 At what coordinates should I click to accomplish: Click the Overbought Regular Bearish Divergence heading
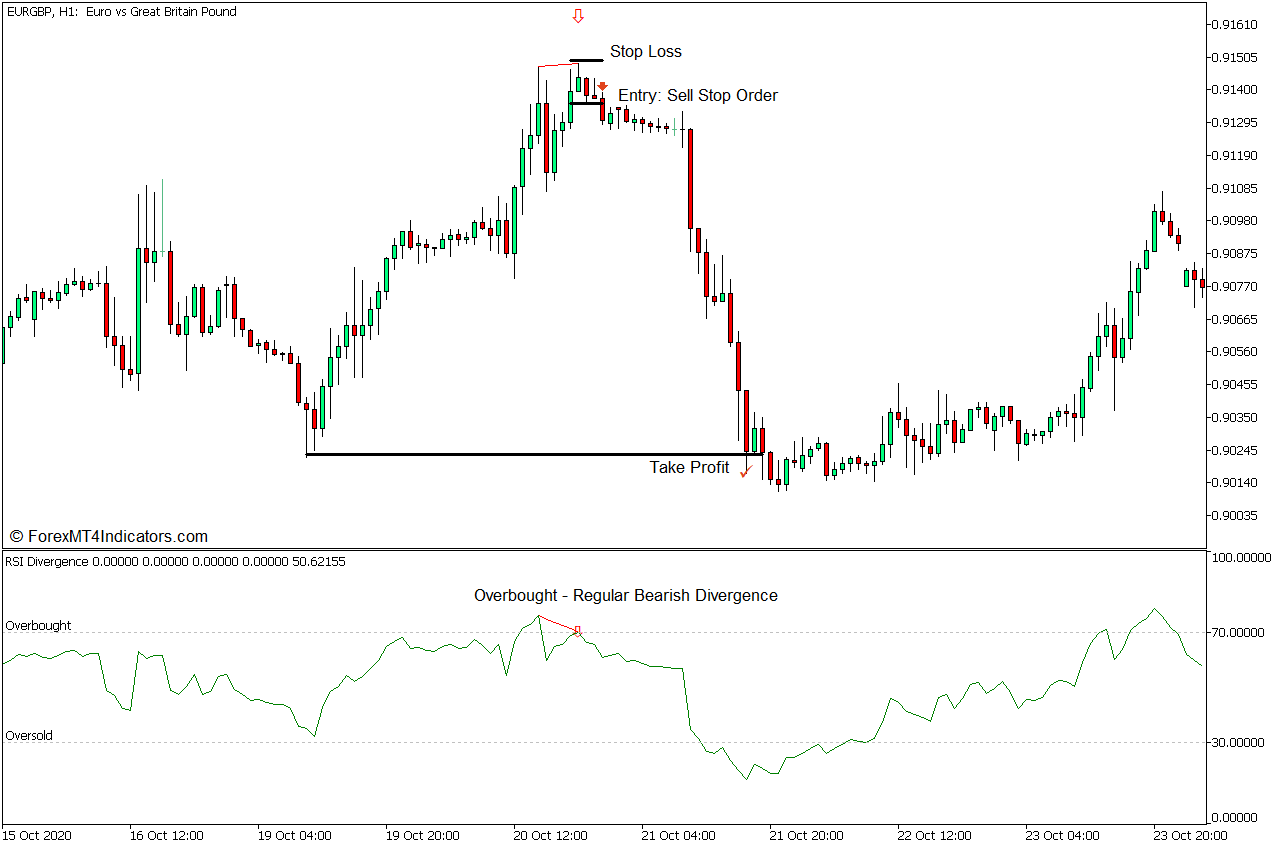(626, 595)
